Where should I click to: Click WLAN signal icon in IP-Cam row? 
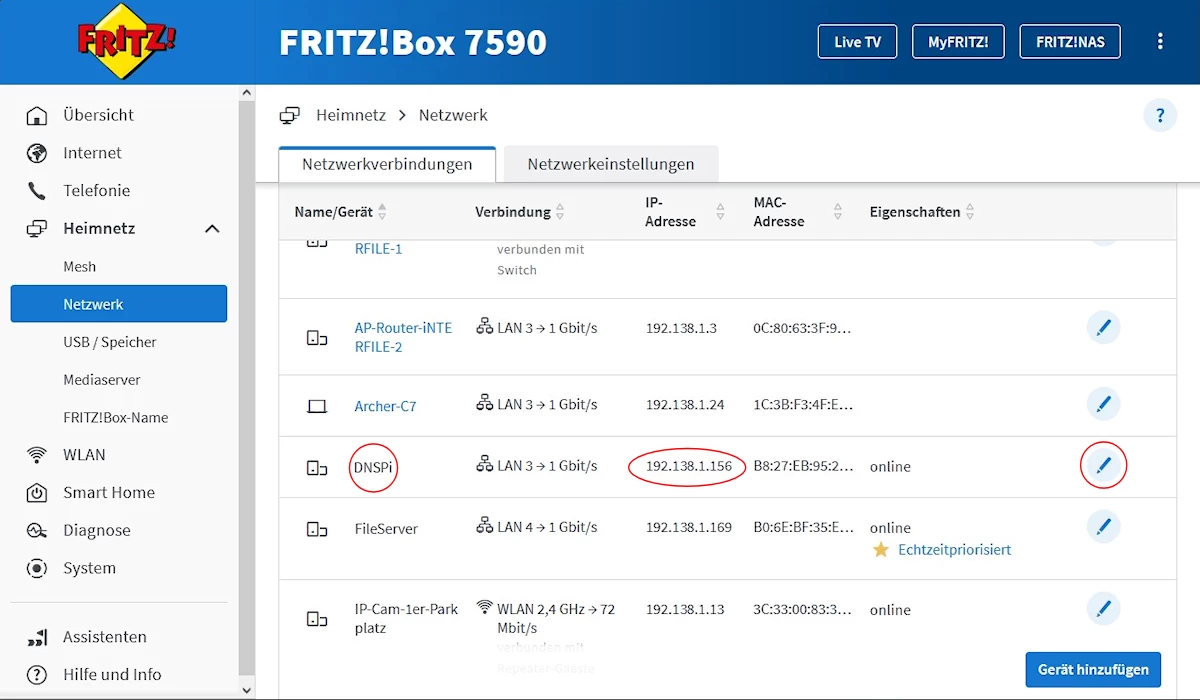(x=485, y=607)
